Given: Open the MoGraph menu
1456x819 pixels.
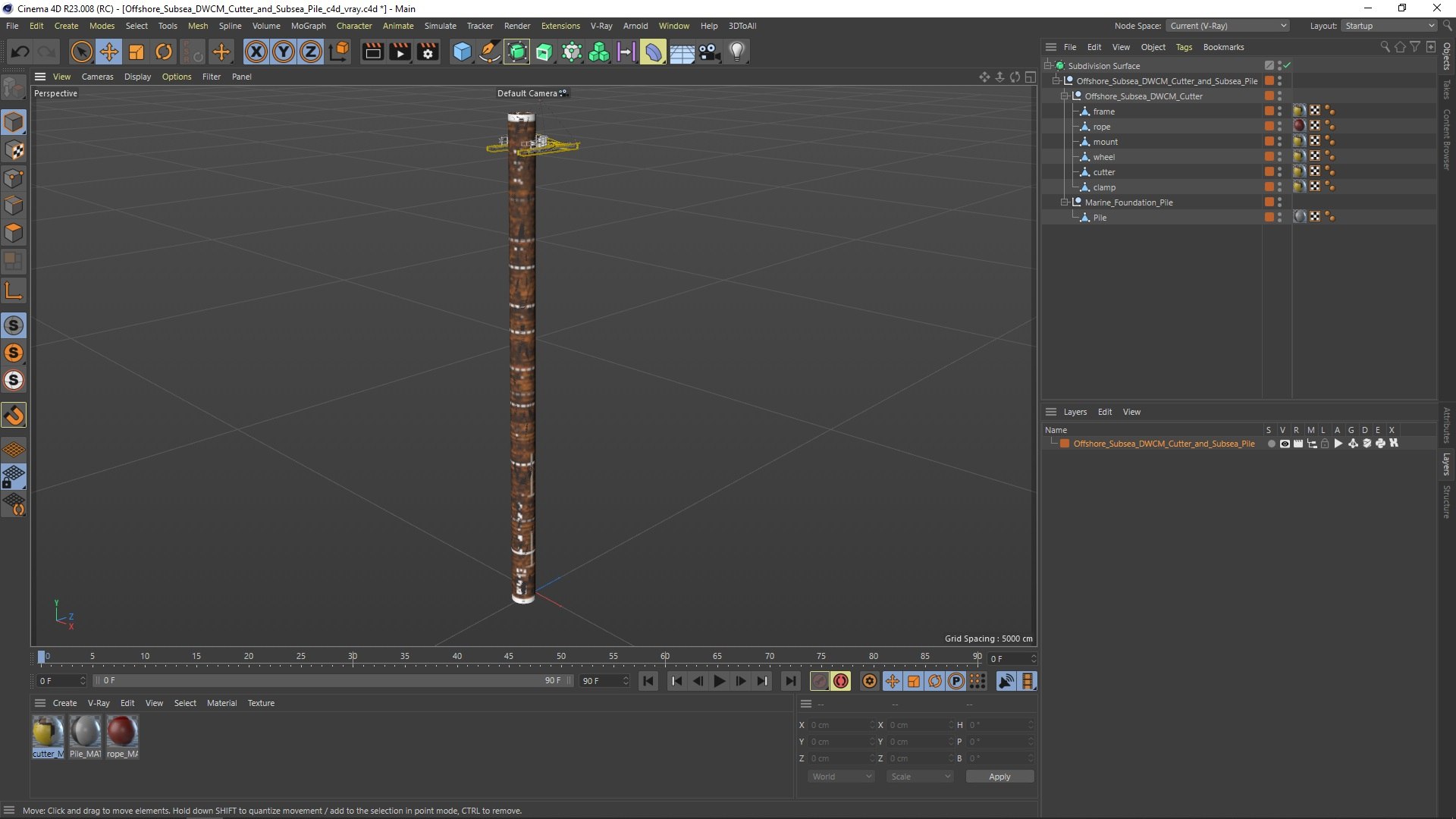Looking at the screenshot, I should coord(308,26).
